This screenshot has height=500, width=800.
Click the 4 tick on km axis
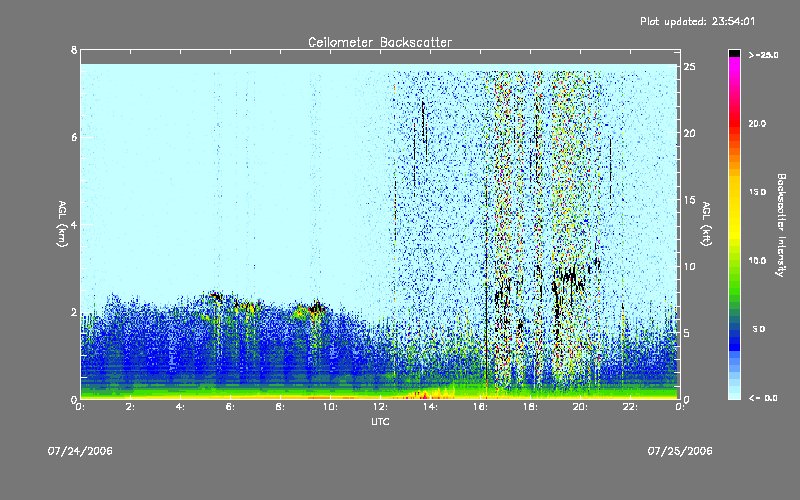coord(74,224)
